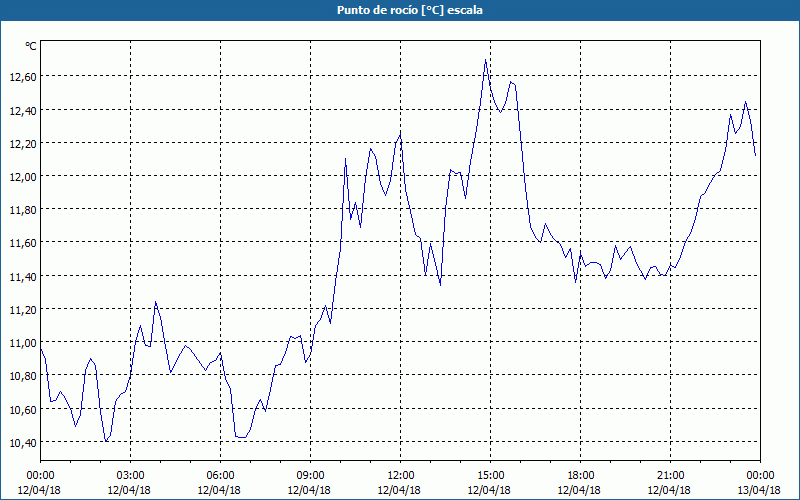This screenshot has height=500, width=800.
Task: Pick the 18:00 time label
Action: [x=580, y=476]
